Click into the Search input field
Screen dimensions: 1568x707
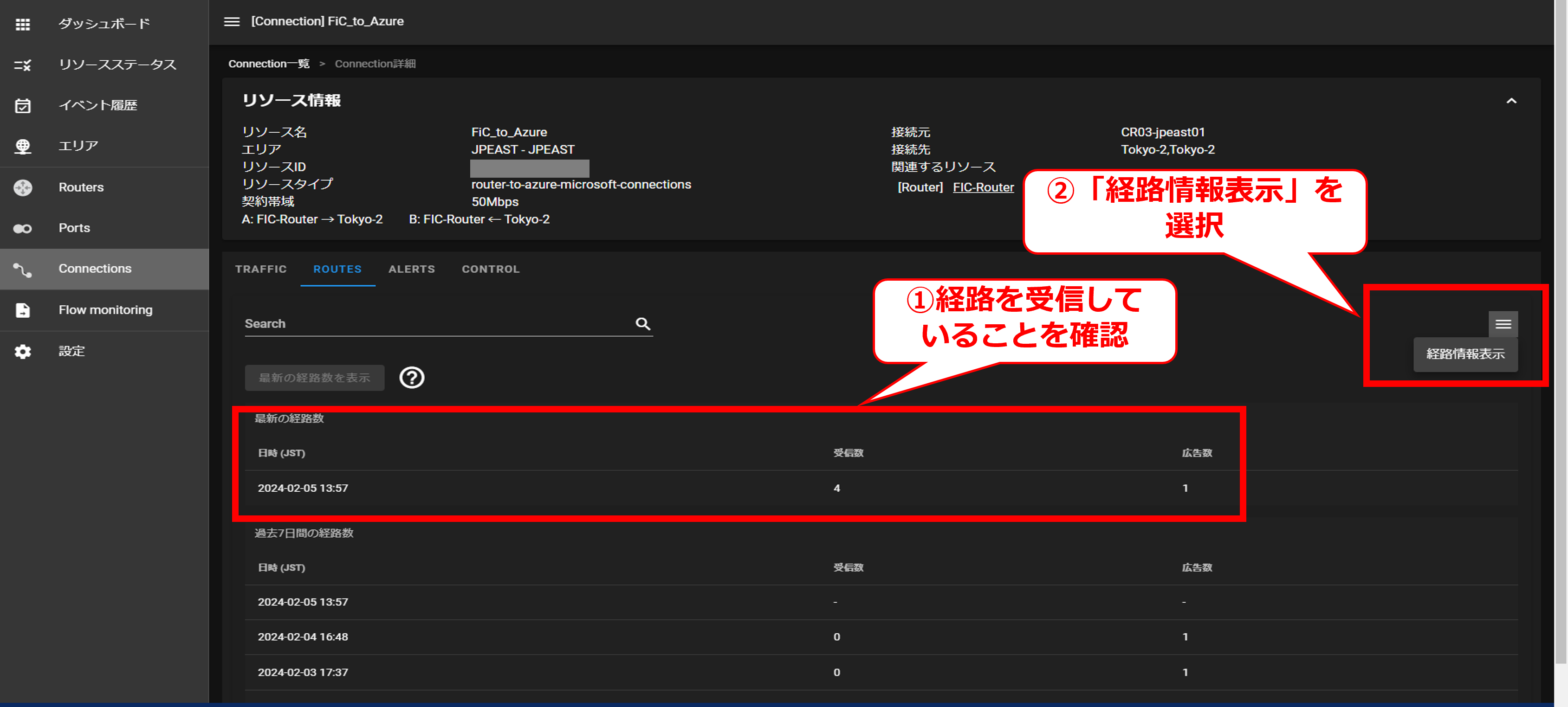coord(435,324)
